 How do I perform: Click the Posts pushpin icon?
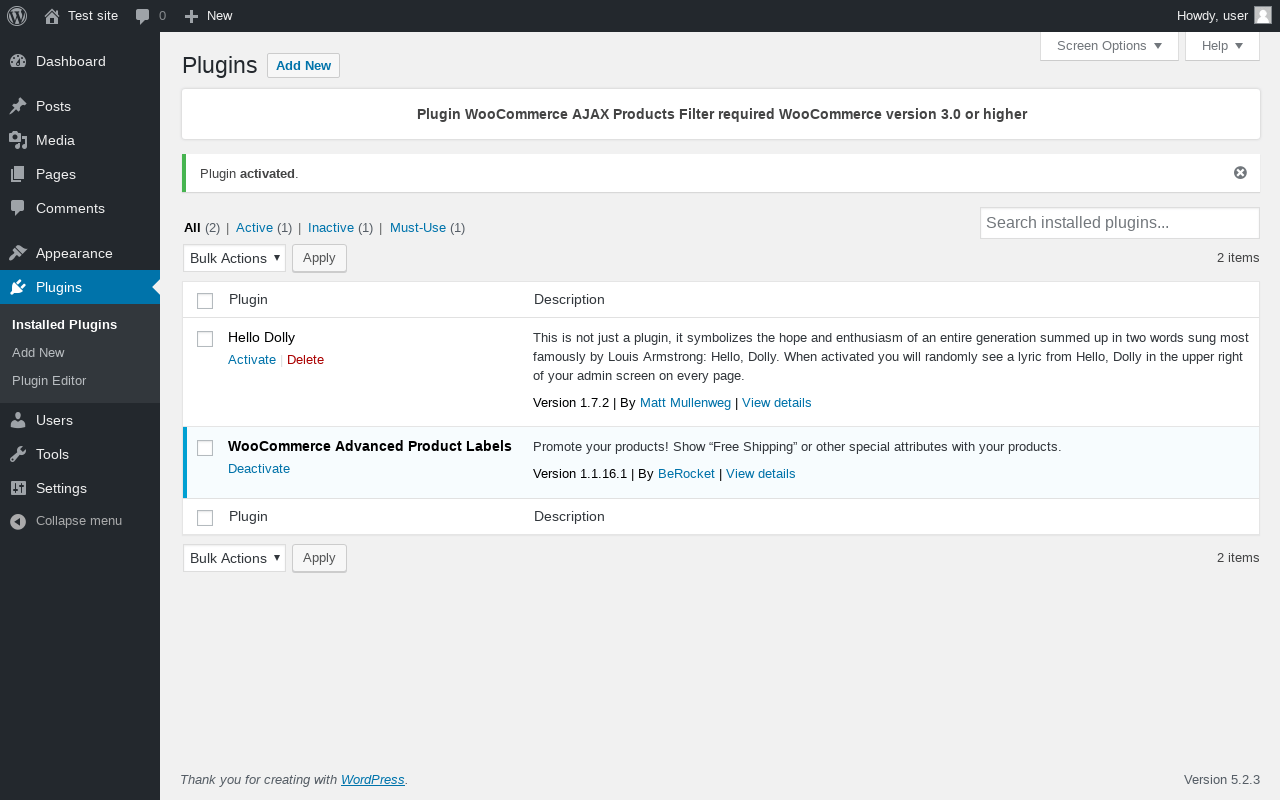coord(18,106)
